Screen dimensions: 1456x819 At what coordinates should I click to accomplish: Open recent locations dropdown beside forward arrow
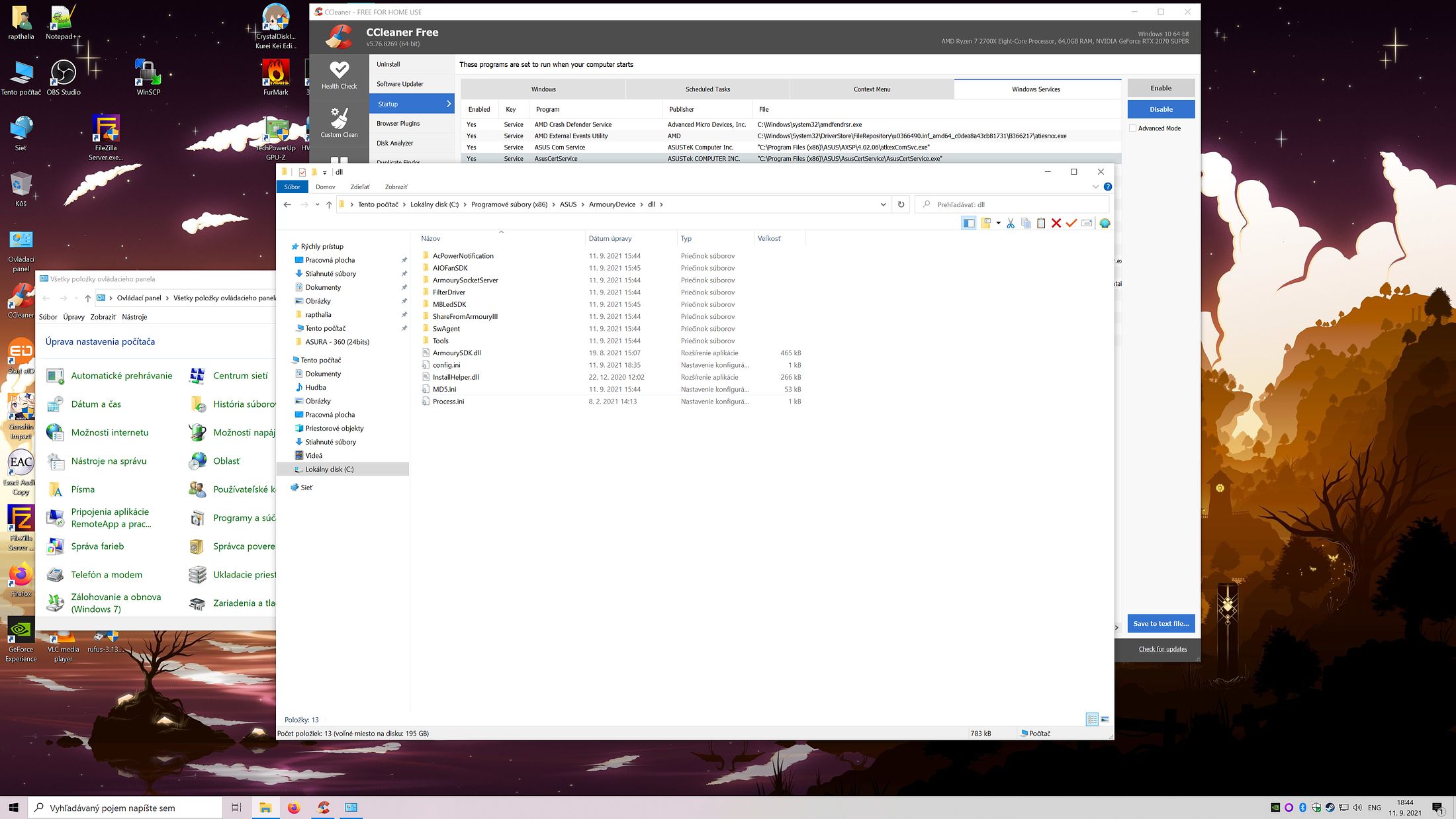point(318,204)
